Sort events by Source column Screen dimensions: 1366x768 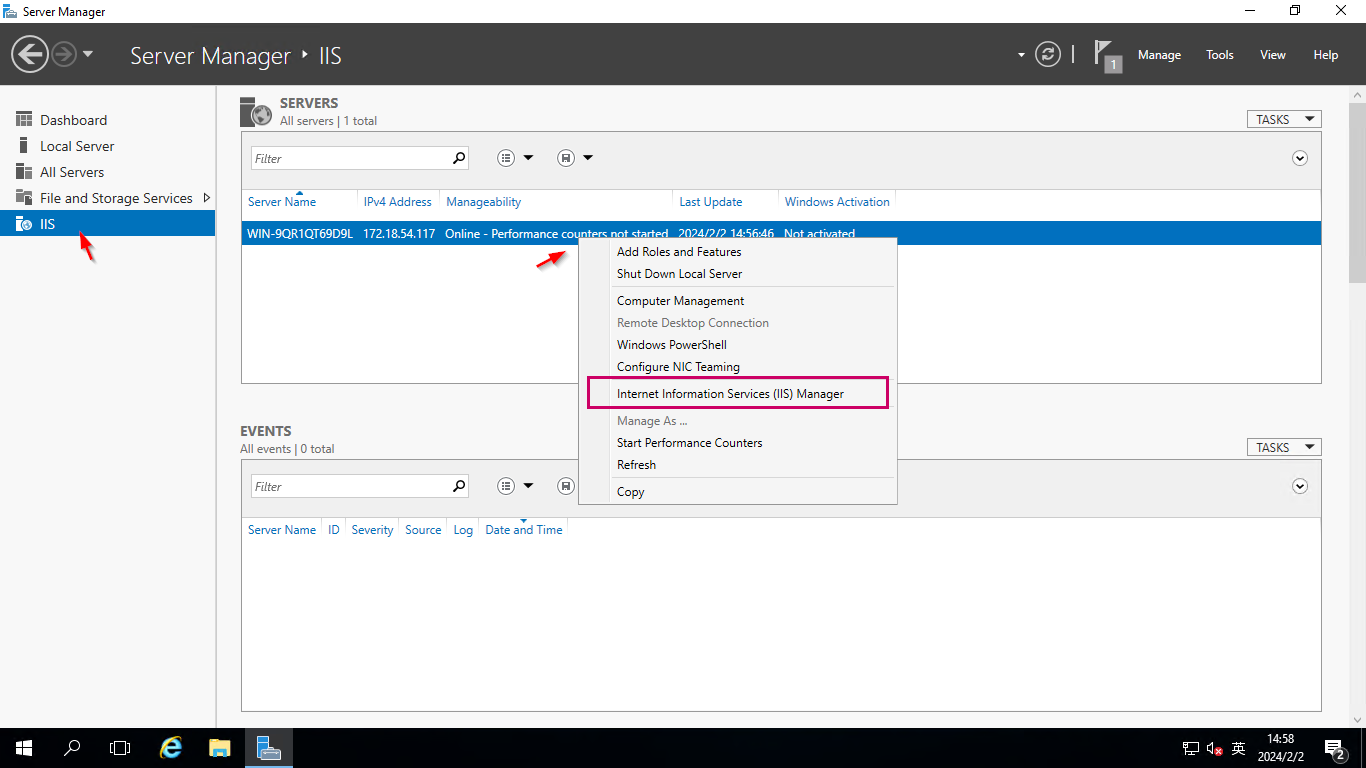click(x=423, y=530)
